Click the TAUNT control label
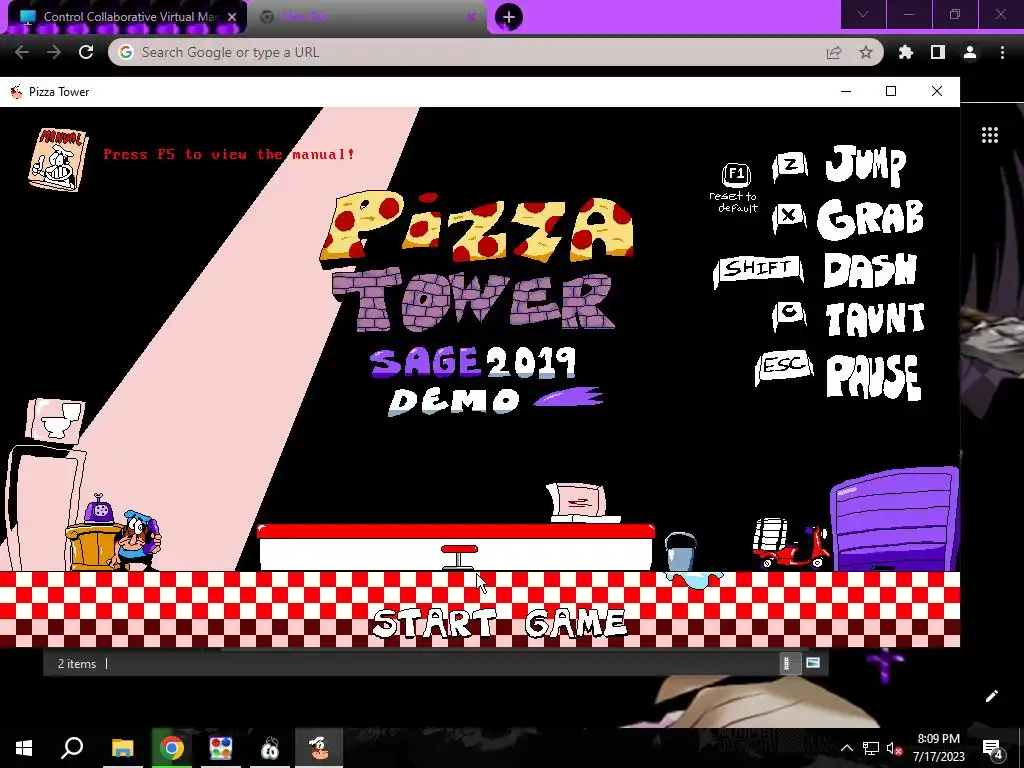This screenshot has width=1024, height=768. pos(875,319)
